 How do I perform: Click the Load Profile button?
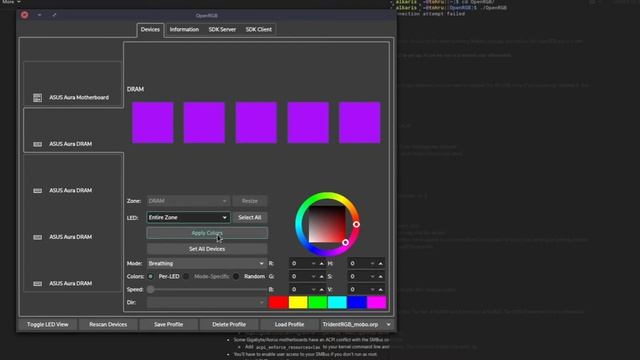click(289, 324)
